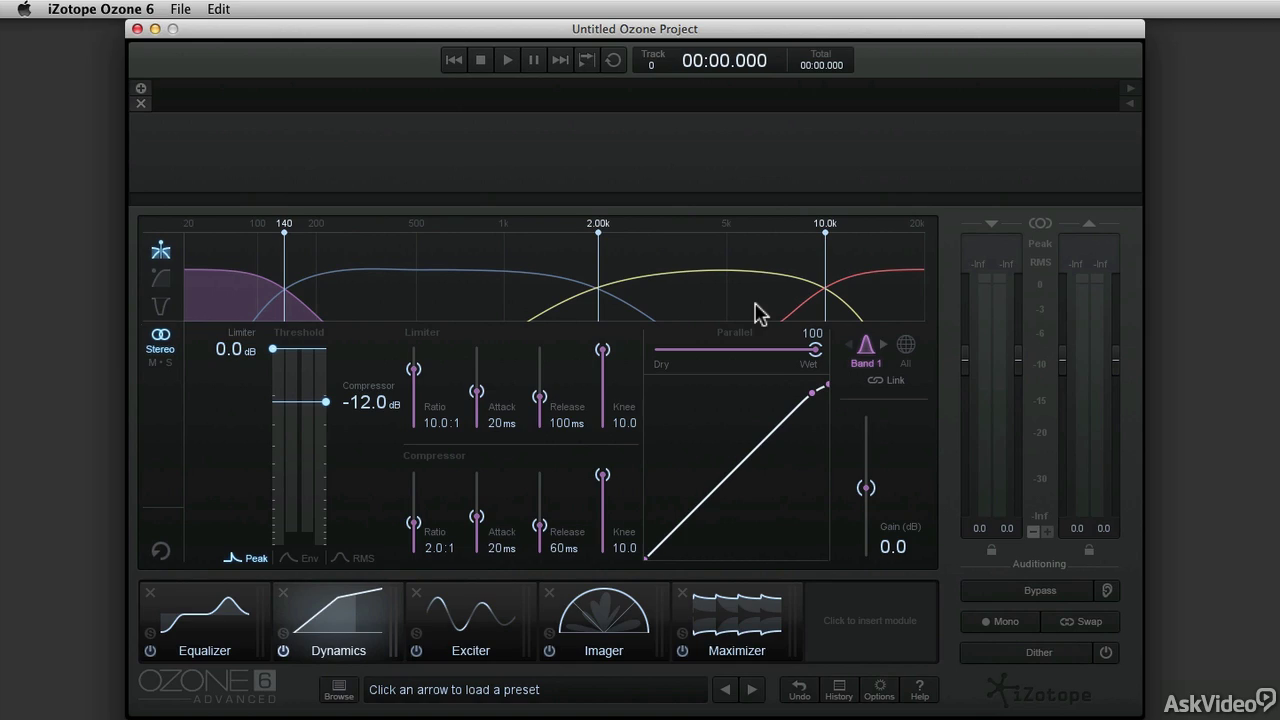Screen dimensions: 1280x720
Task: Open the Dither settings button
Action: click(1027, 653)
